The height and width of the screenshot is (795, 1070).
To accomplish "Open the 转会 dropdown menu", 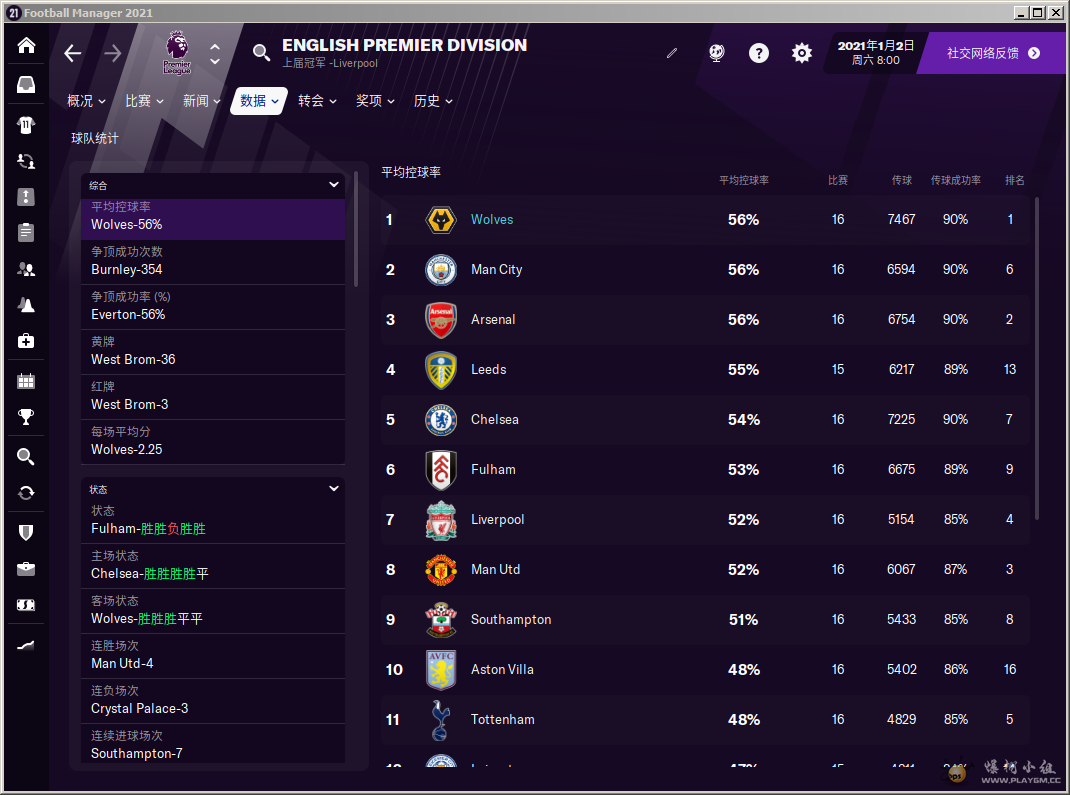I will tap(317, 101).
